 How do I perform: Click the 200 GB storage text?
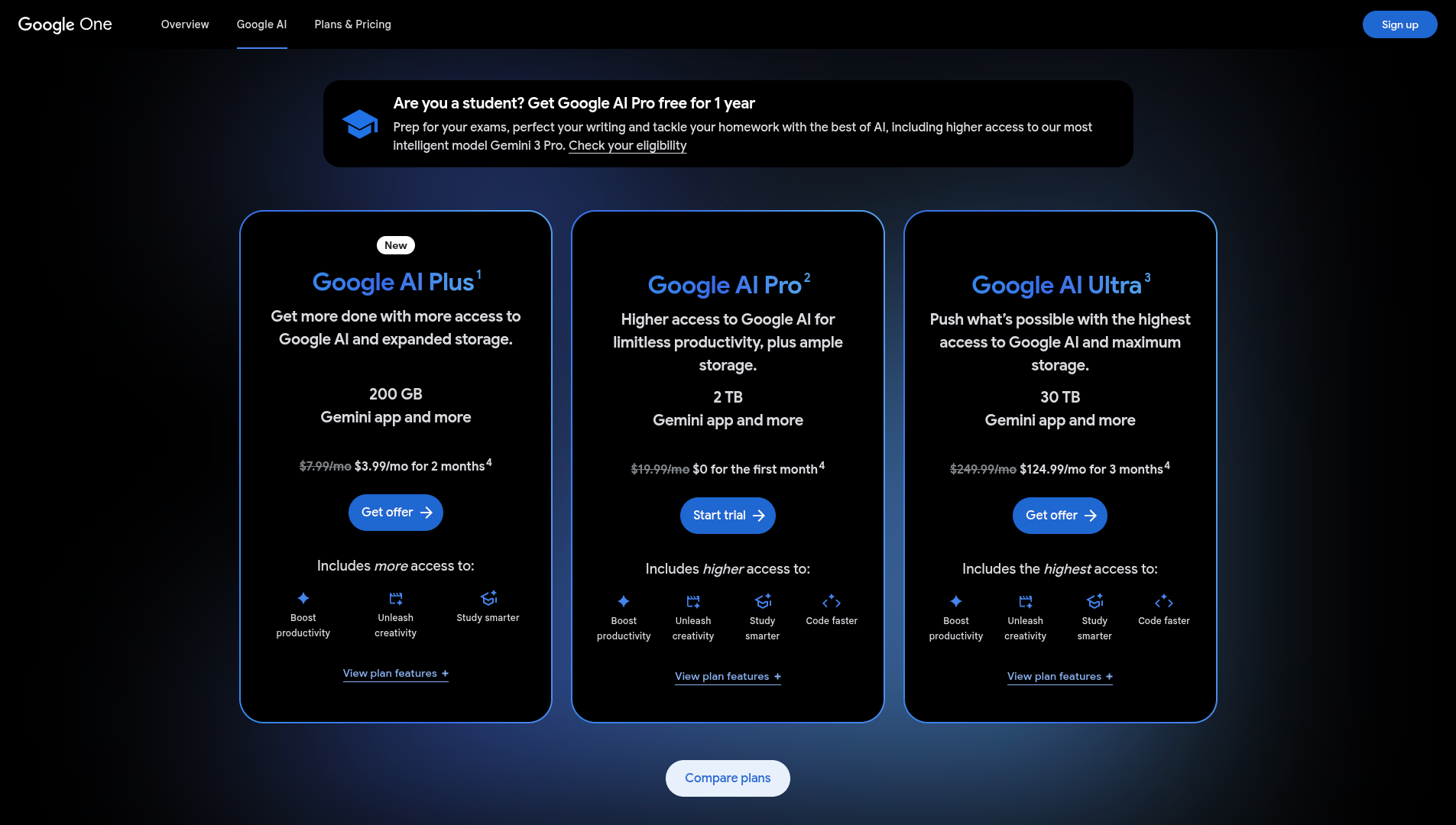click(x=396, y=394)
